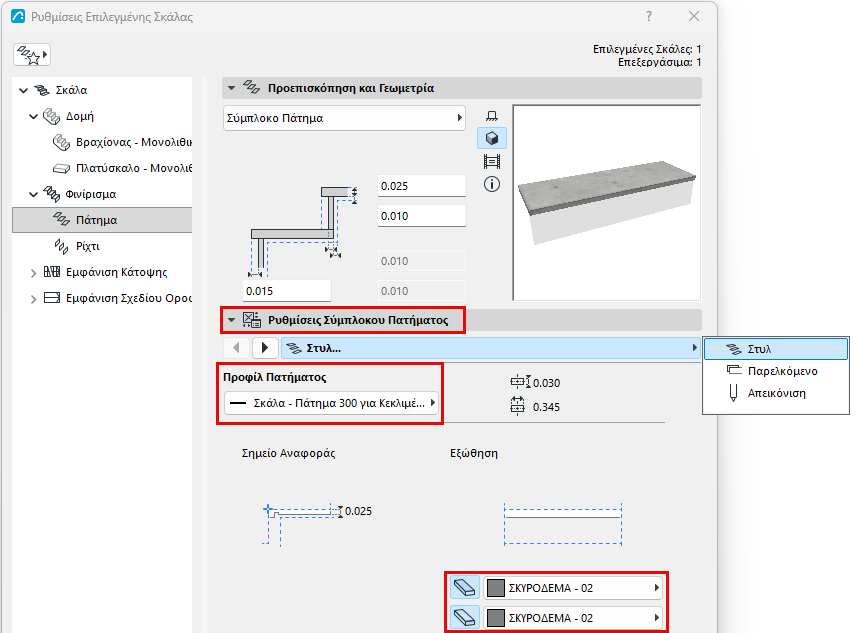The image size is (858, 633).
Task: Open the favorites star icon menu
Action: click(32, 55)
